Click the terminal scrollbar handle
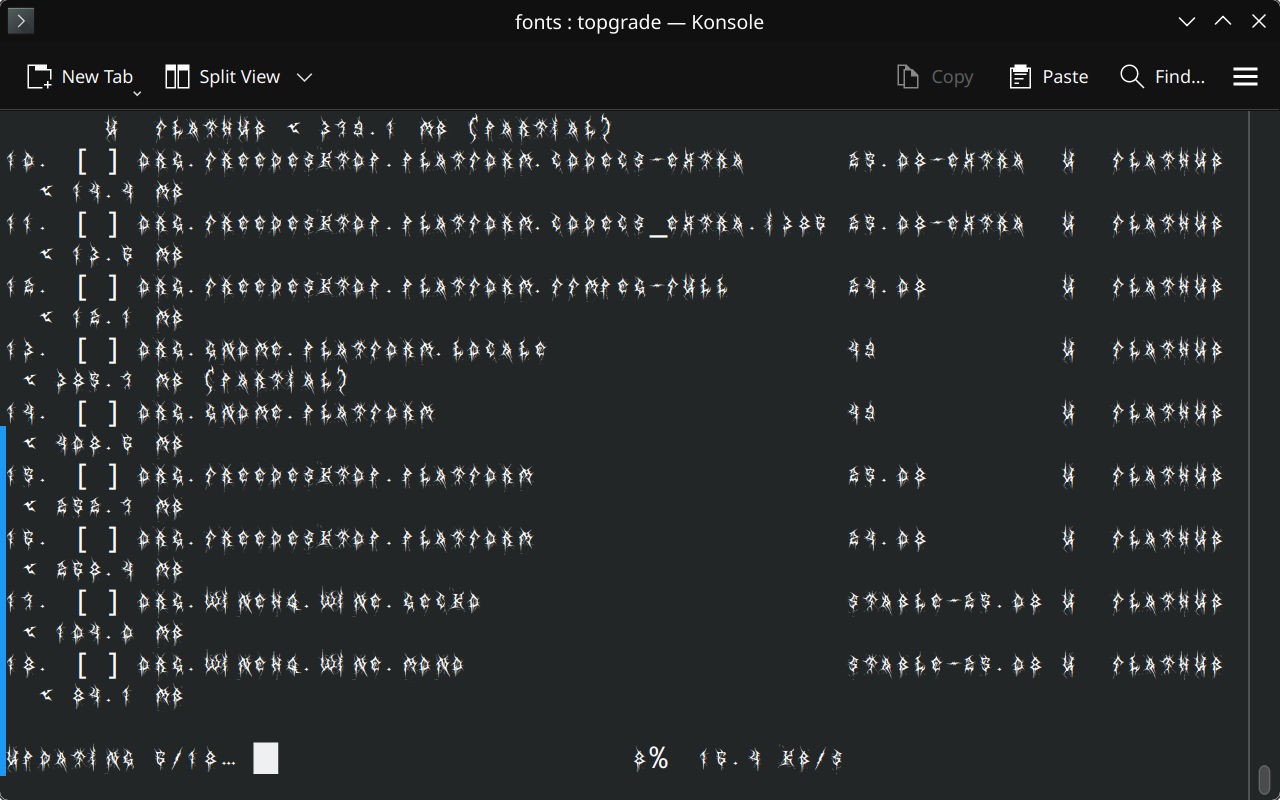Screen dimensions: 1280x800 (x=1264, y=778)
